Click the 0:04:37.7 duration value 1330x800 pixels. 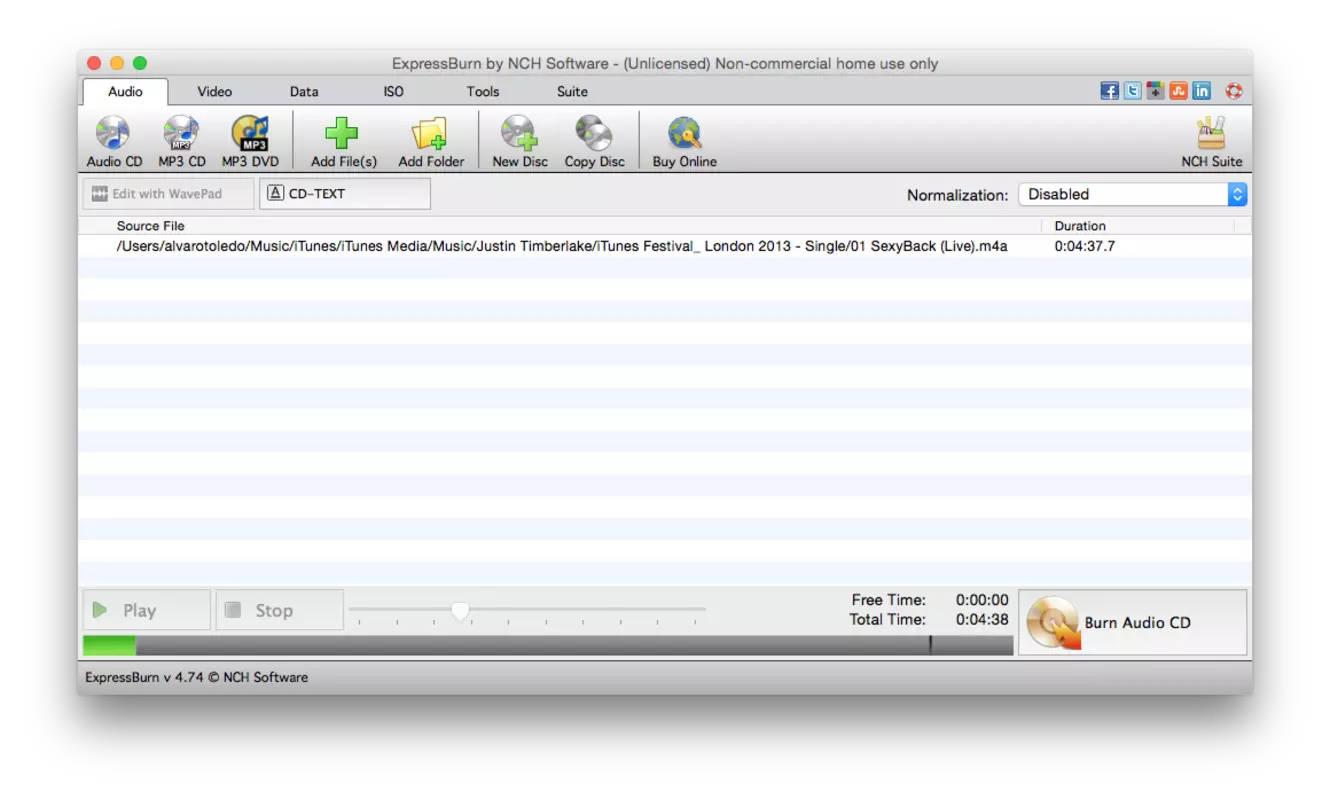point(1085,246)
